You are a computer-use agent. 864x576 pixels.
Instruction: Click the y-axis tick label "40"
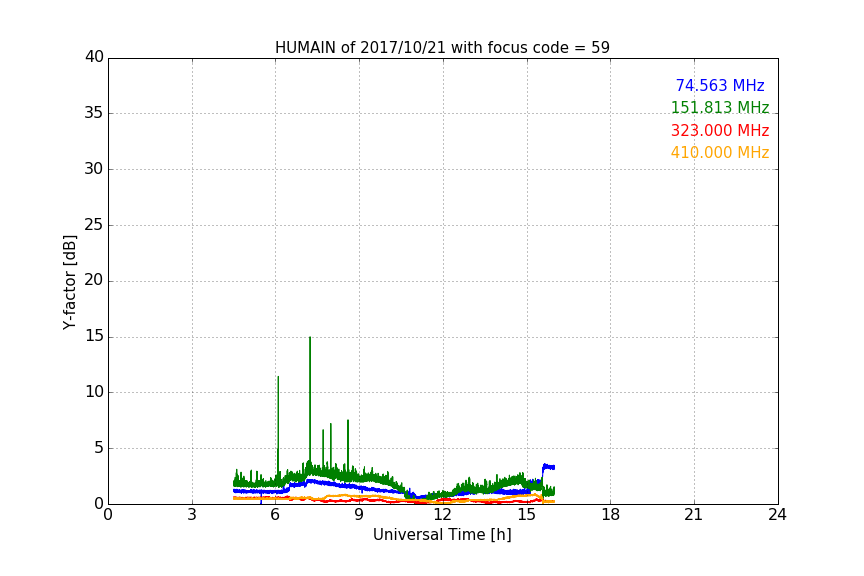[x=94, y=57]
